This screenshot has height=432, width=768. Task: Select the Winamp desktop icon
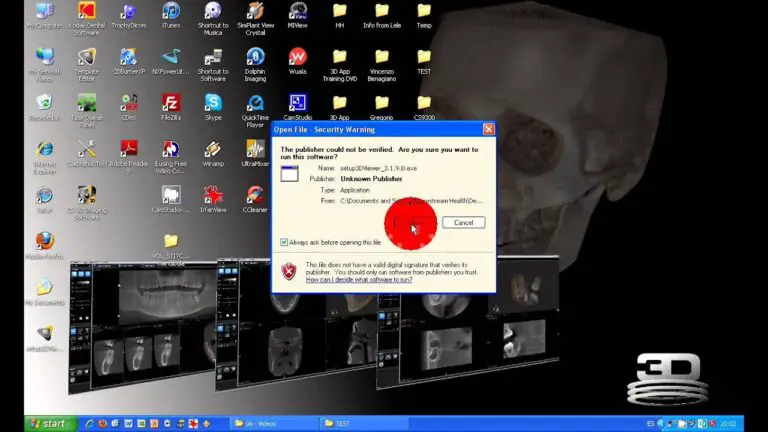pyautogui.click(x=213, y=154)
